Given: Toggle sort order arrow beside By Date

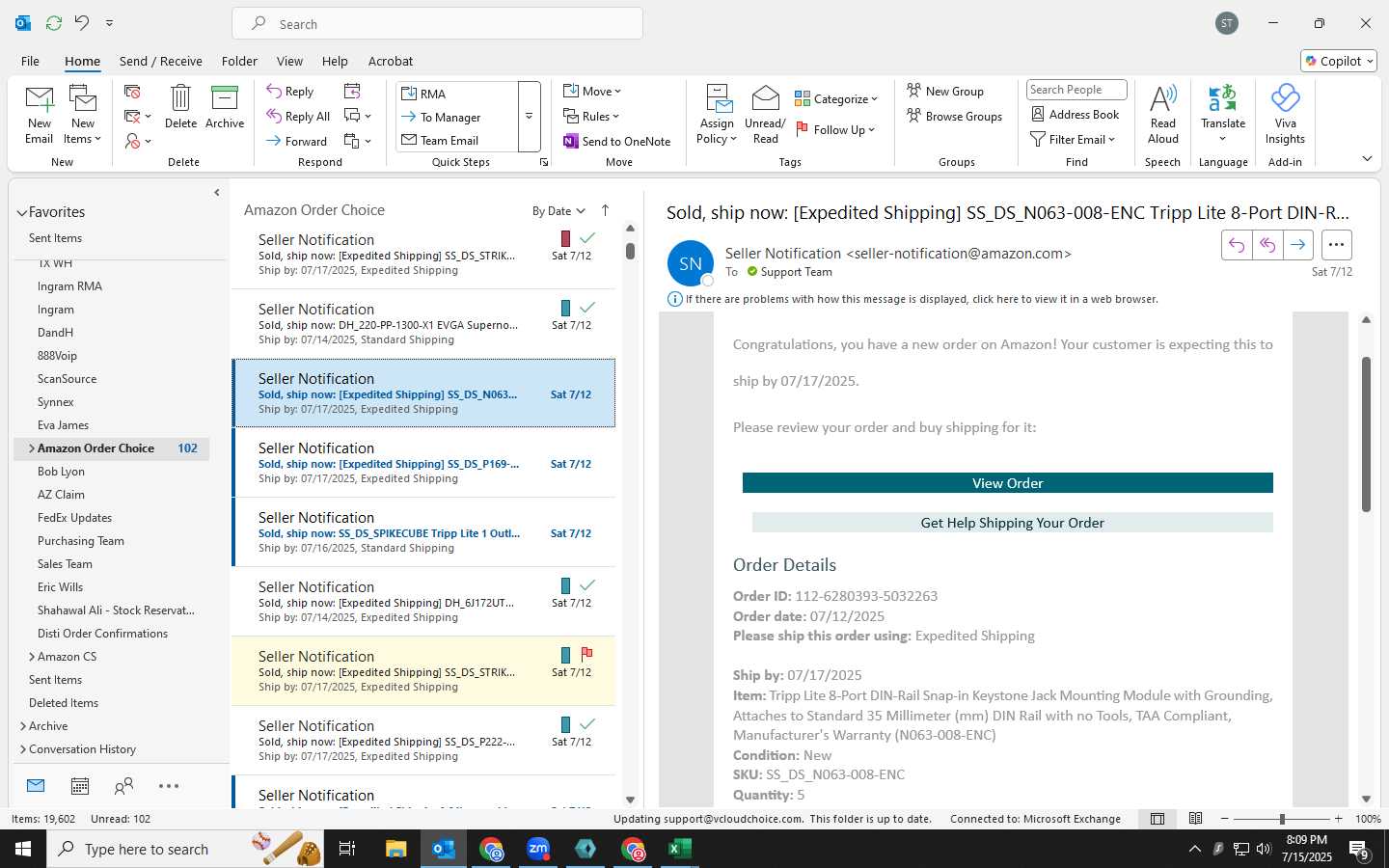Looking at the screenshot, I should pyautogui.click(x=605, y=210).
